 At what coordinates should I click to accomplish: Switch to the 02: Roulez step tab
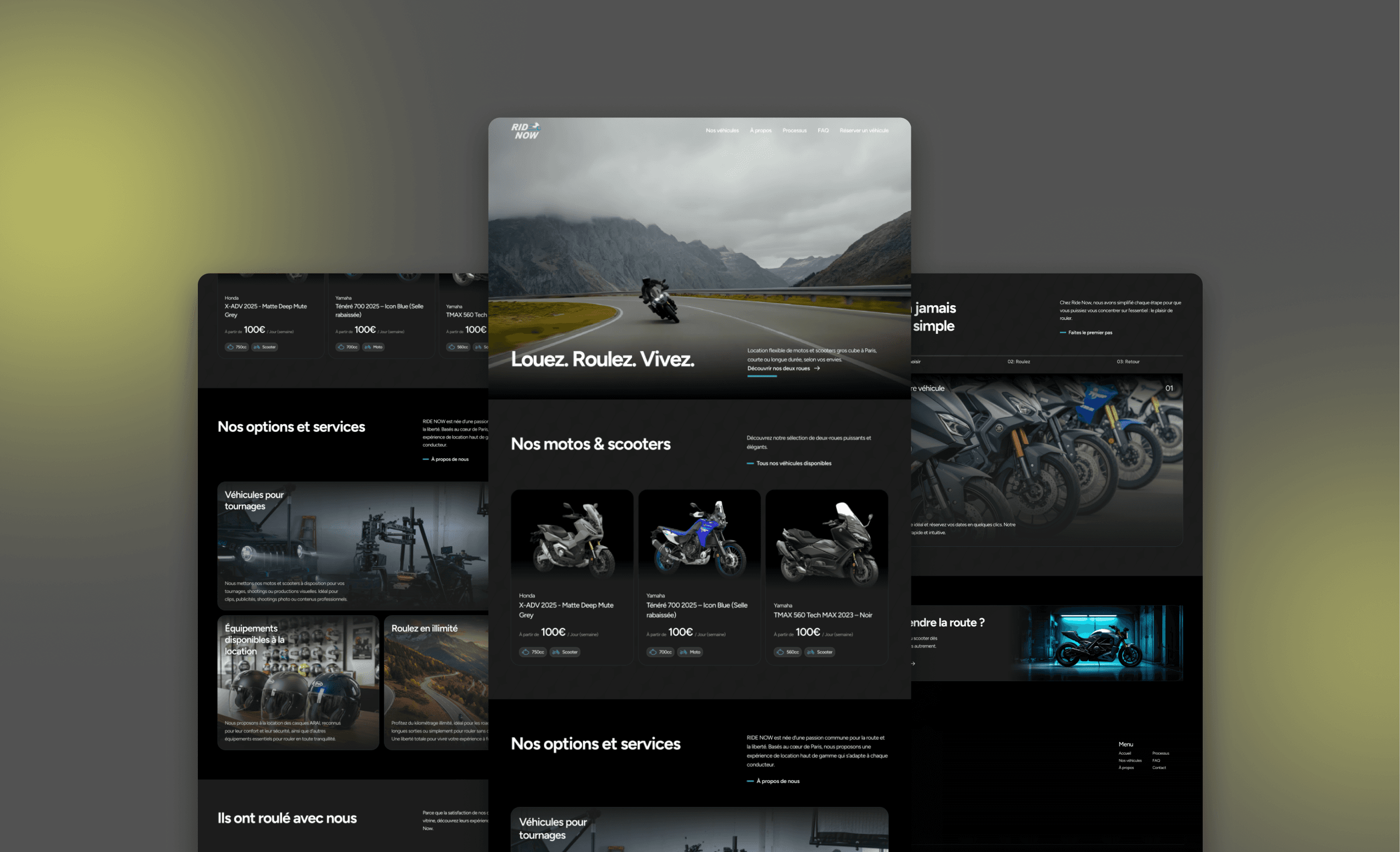1019,362
